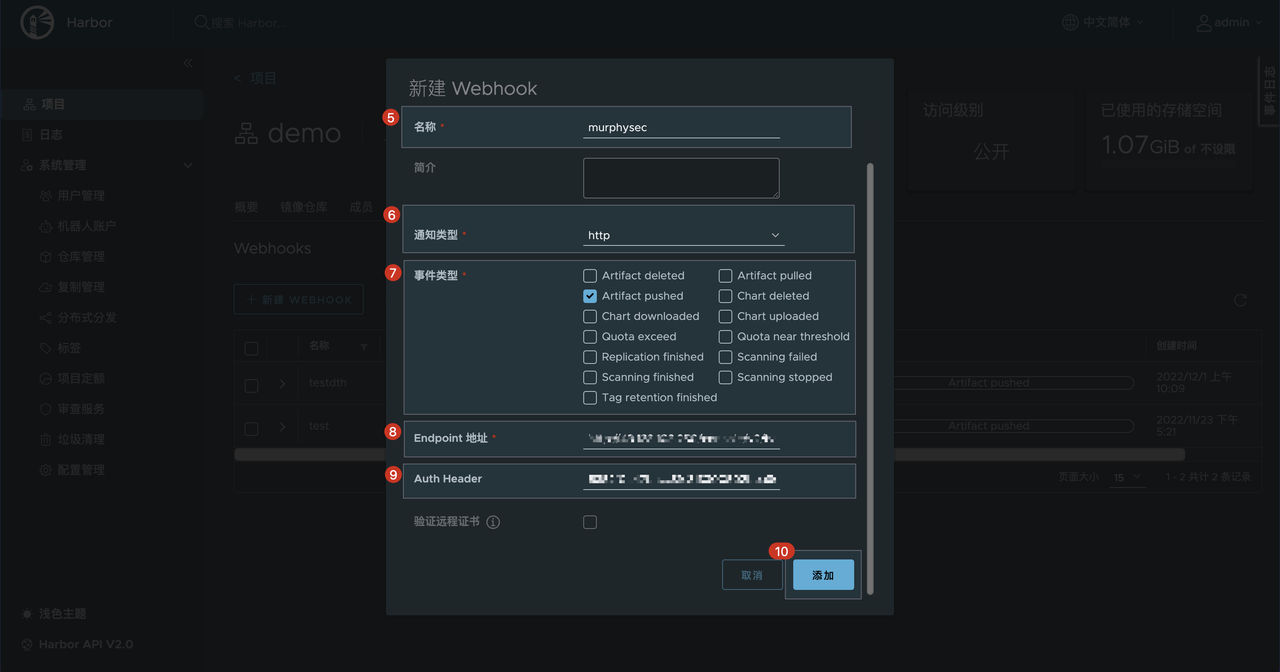
Task: Tick the Chart deleted event checkbox
Action: click(725, 296)
